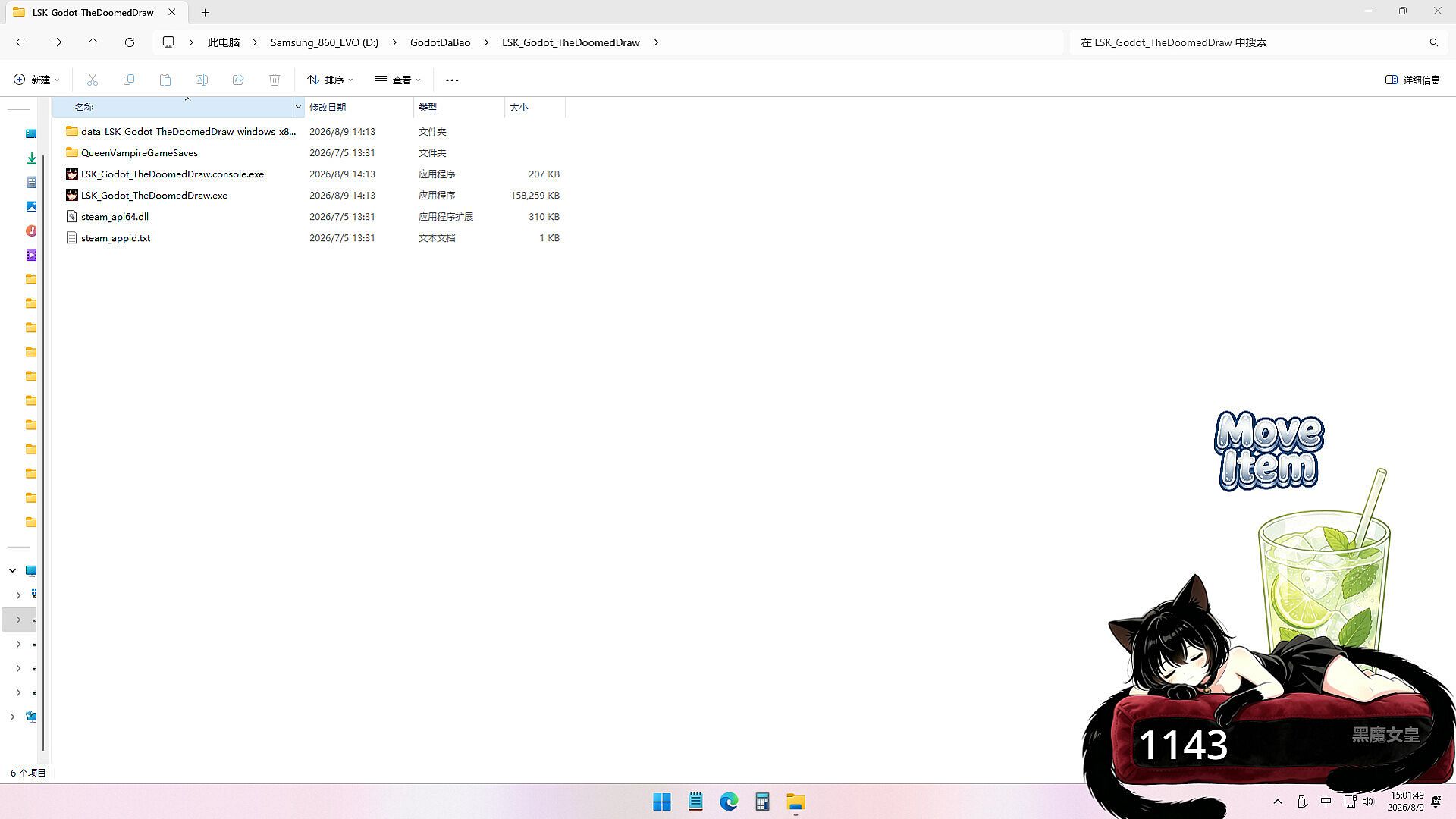
Task: Click the Delete trash can icon
Action: pos(275,80)
